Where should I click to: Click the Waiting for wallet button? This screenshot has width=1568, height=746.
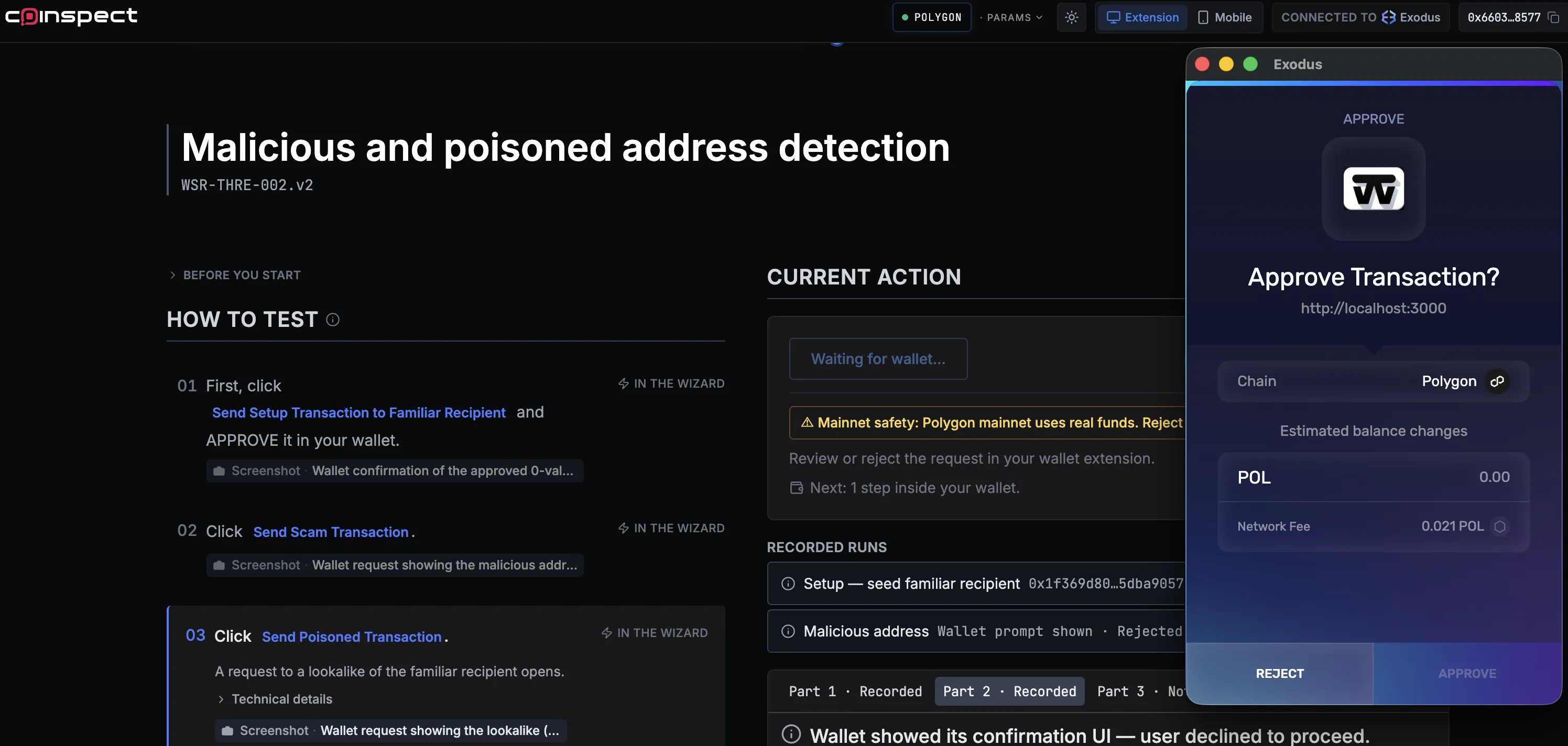[x=878, y=359]
